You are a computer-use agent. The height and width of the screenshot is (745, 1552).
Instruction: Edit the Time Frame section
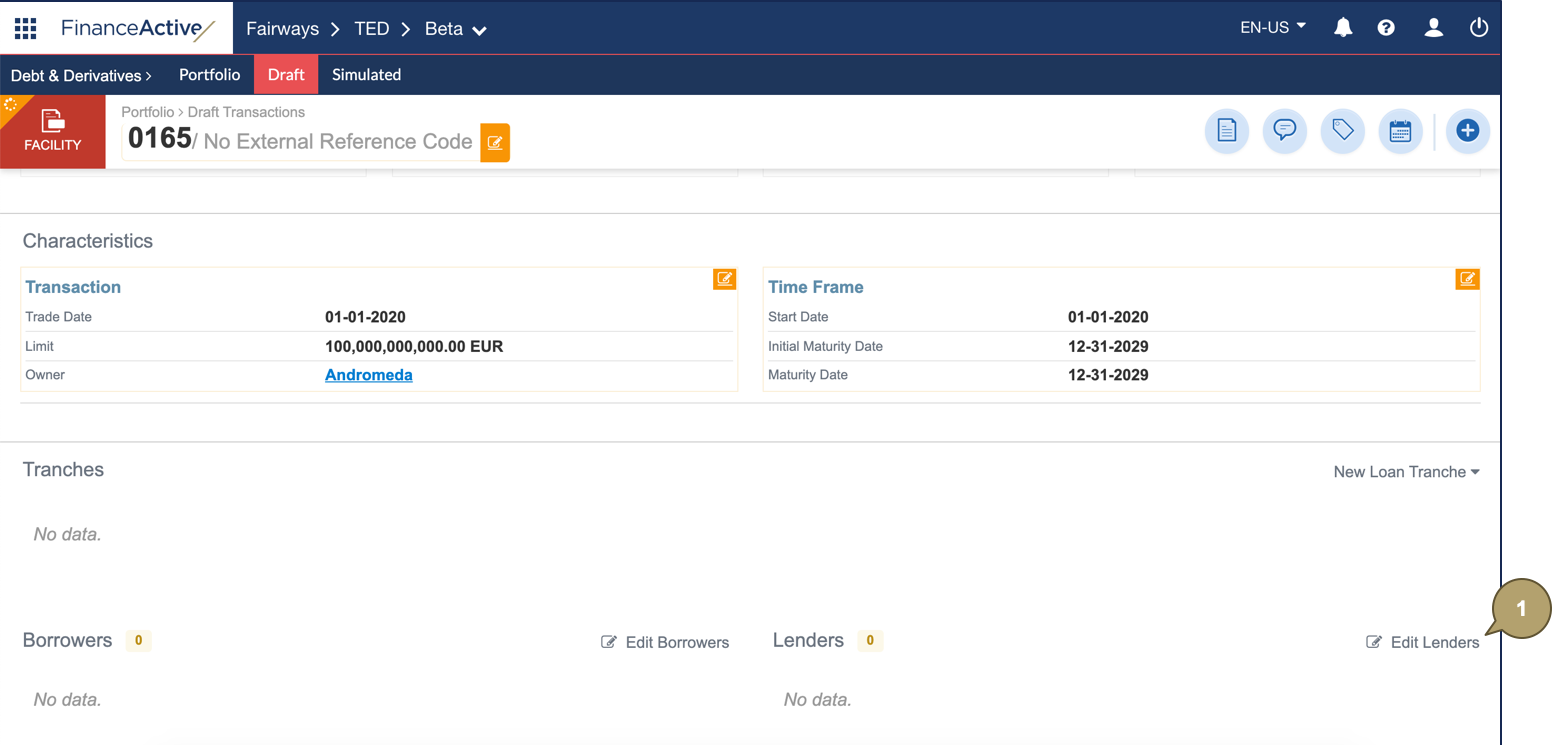1467,279
